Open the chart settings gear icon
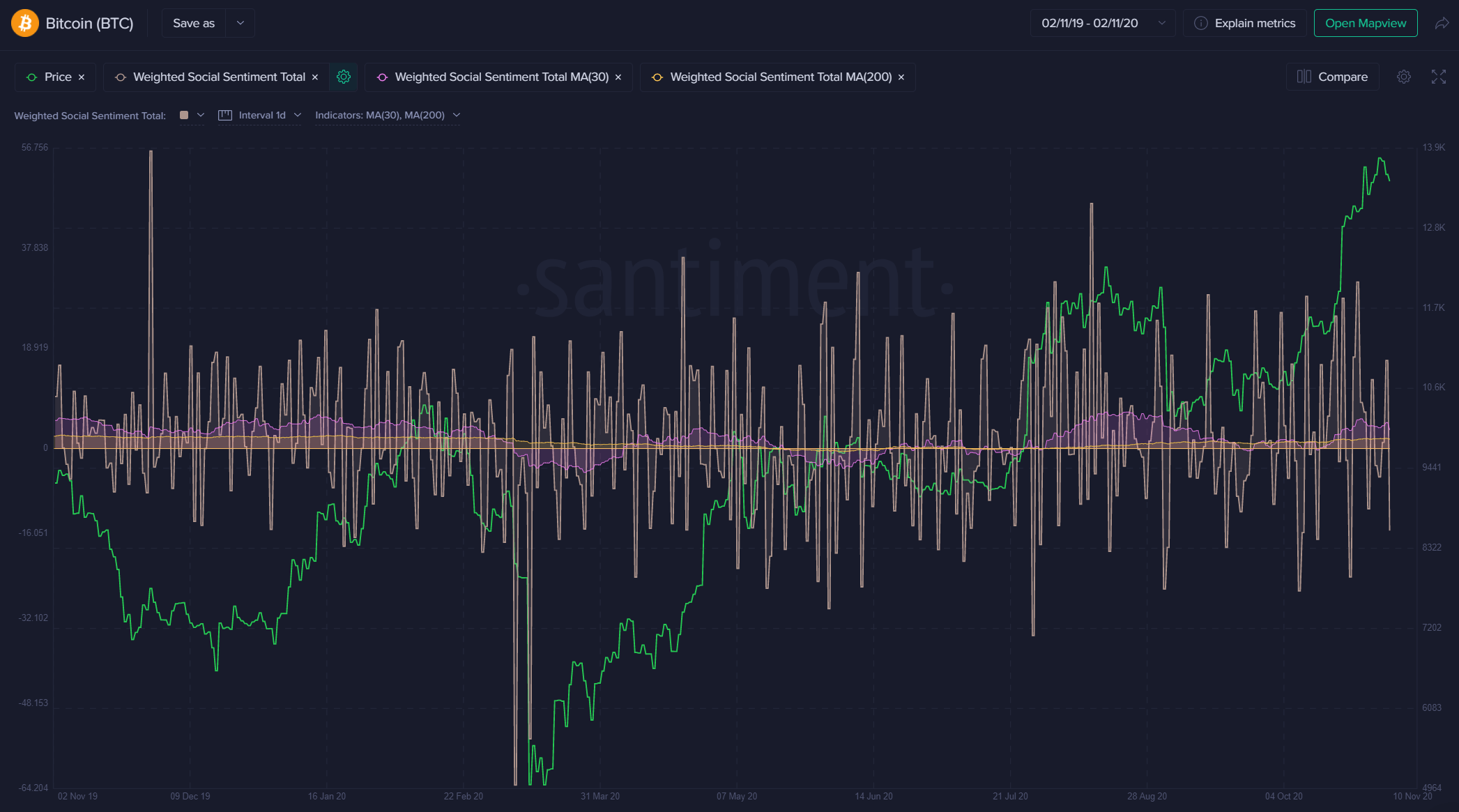Screen dimensions: 1459x812 click(1404, 77)
